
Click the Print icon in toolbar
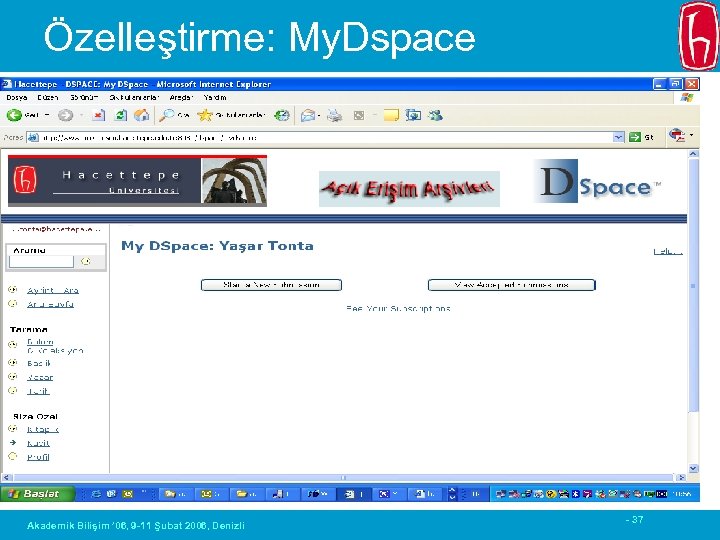click(334, 115)
